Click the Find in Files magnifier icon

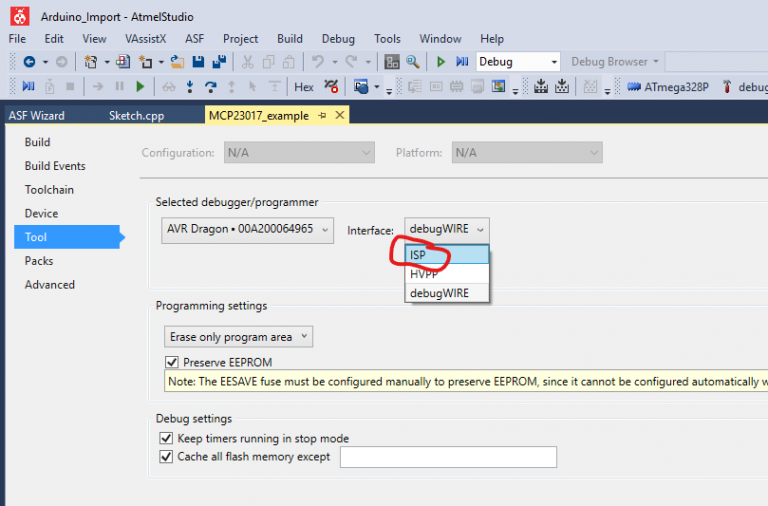(412, 62)
